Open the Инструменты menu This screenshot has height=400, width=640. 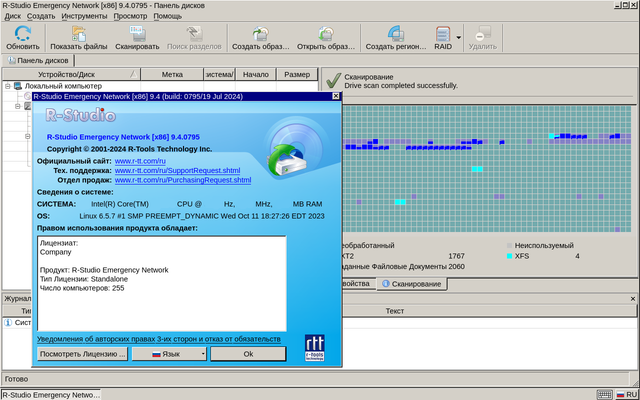(x=84, y=16)
